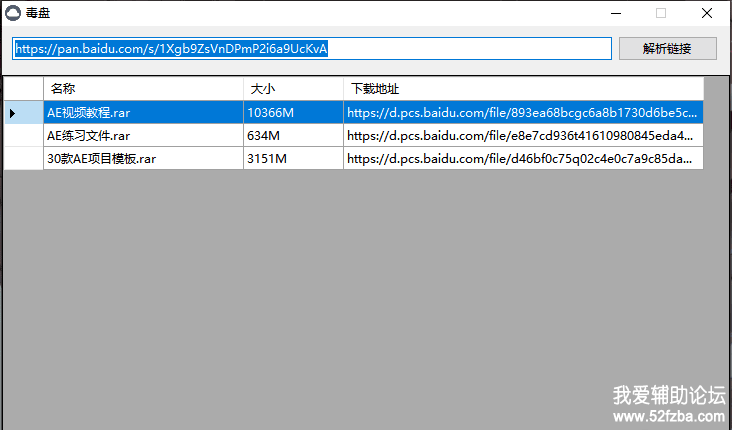The image size is (732, 430).
Task: Select the AE练习文件.rar name cell
Action: click(x=143, y=135)
